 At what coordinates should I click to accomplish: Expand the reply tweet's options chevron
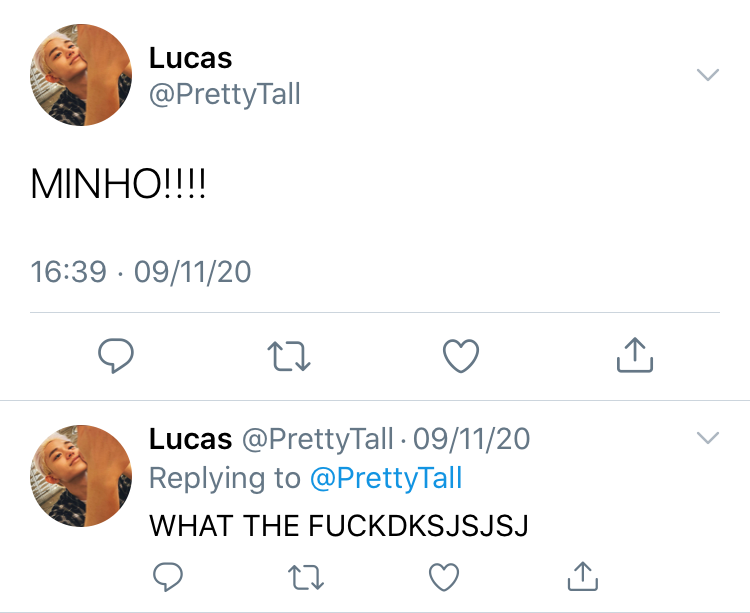click(708, 438)
